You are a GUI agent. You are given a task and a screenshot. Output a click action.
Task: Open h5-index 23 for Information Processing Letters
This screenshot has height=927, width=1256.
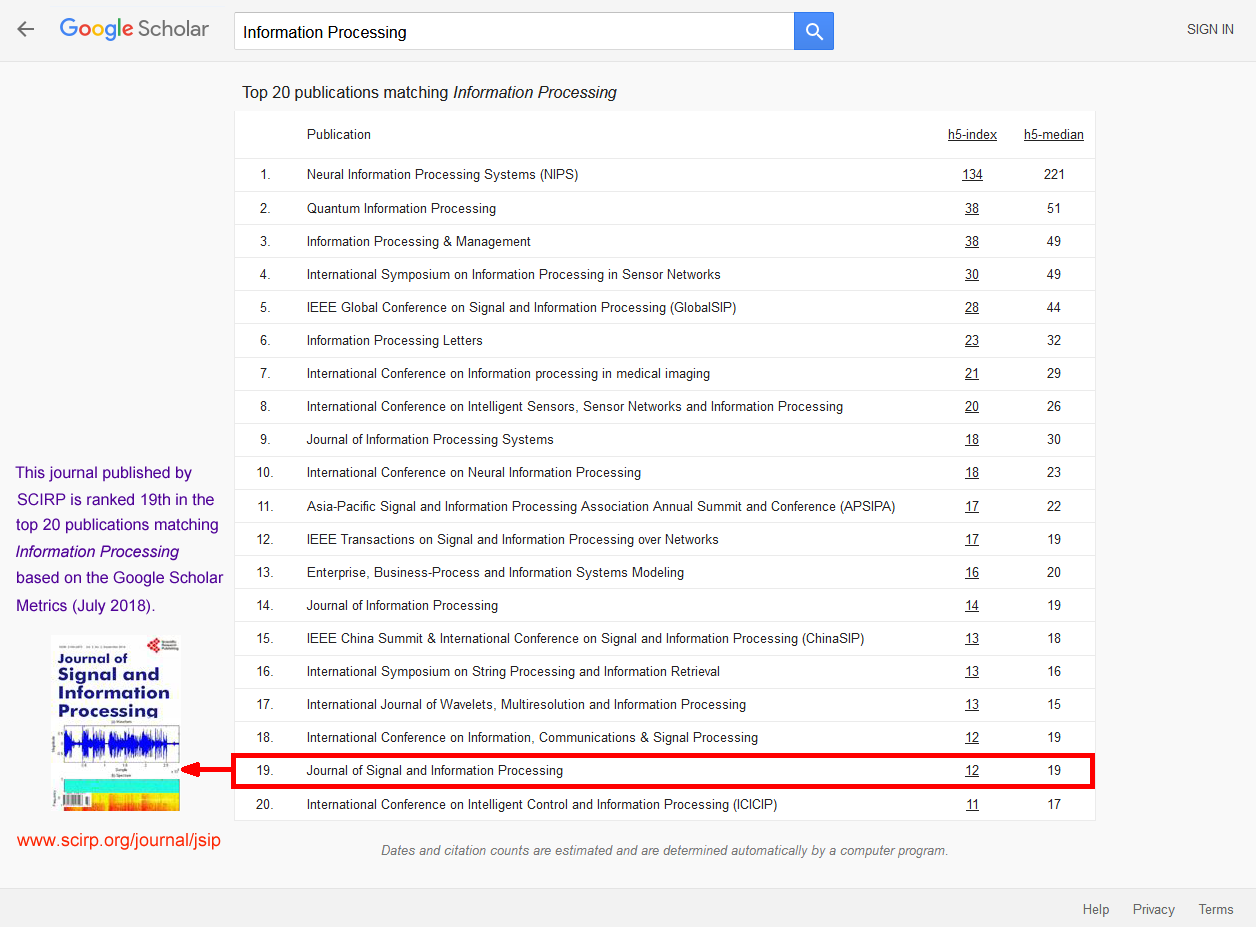click(972, 341)
